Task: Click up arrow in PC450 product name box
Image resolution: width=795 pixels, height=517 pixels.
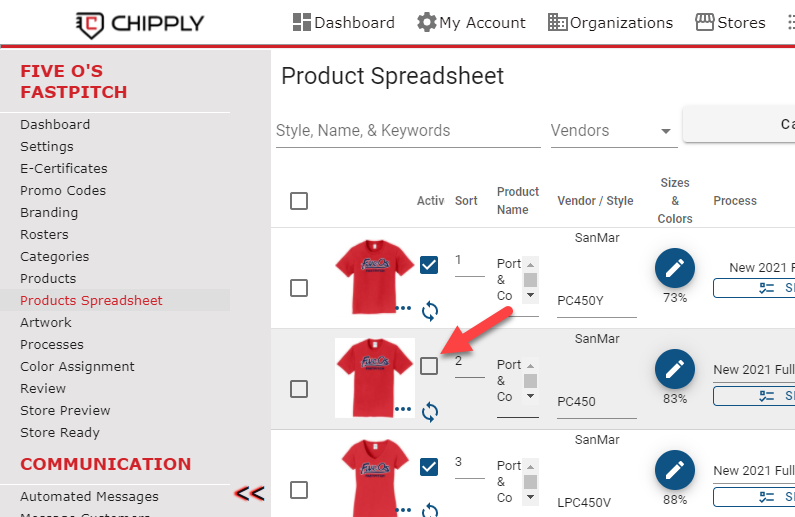Action: pyautogui.click(x=530, y=365)
